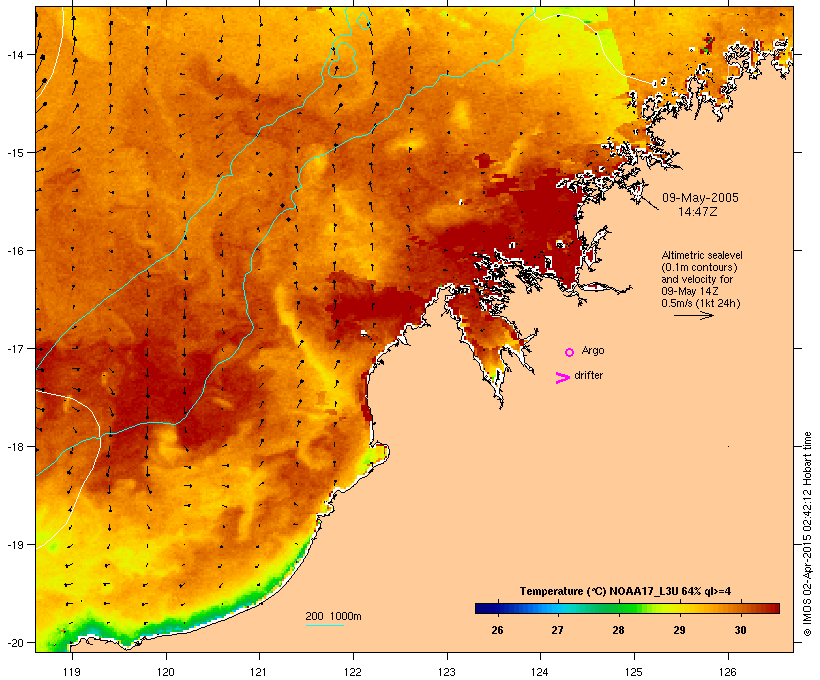Screen dimensions: 820x680
Task: Click the -18 latitude axis label
Action: coord(15,447)
